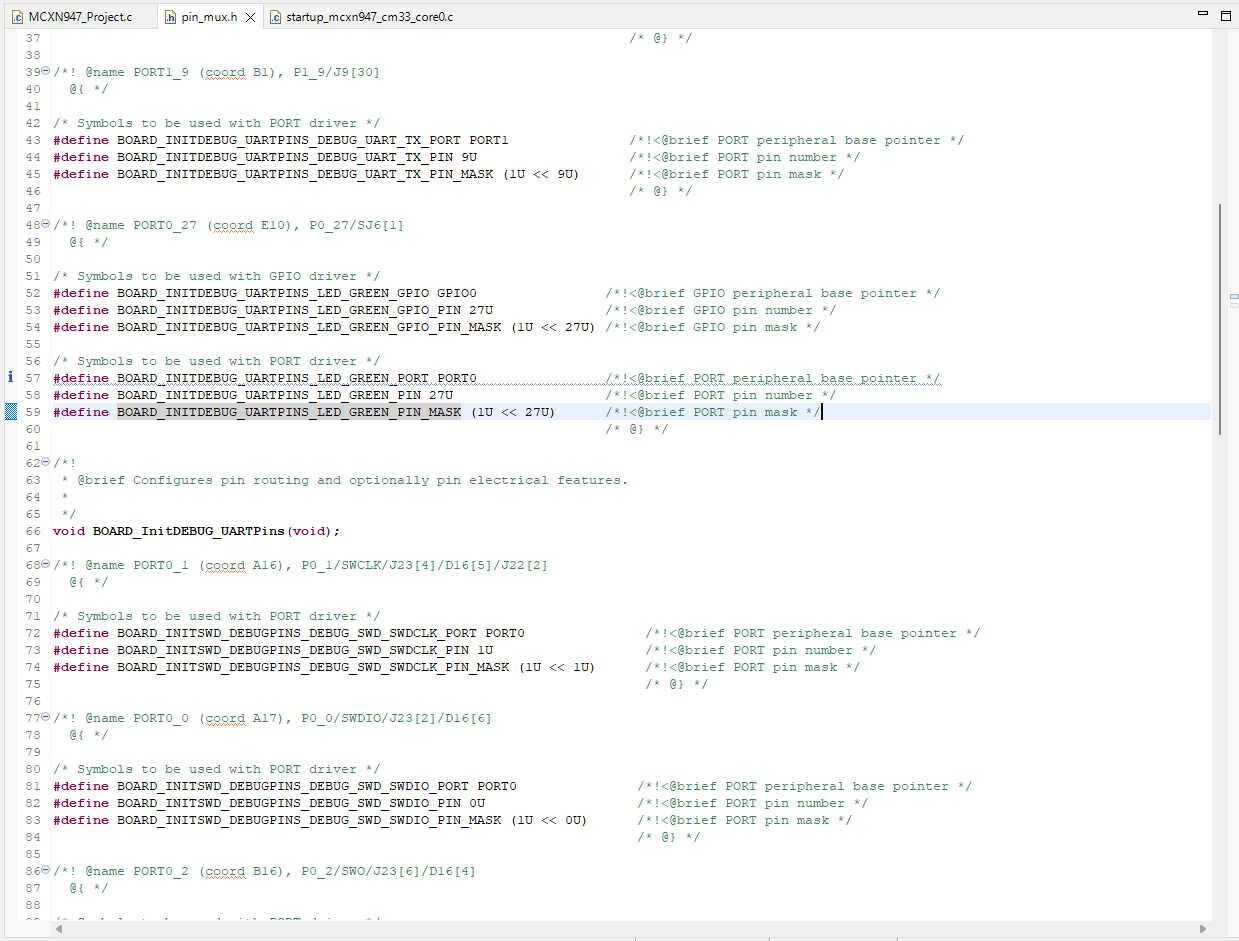
Task: Click the blue occurrence marker beside line 59
Action: pos(9,411)
